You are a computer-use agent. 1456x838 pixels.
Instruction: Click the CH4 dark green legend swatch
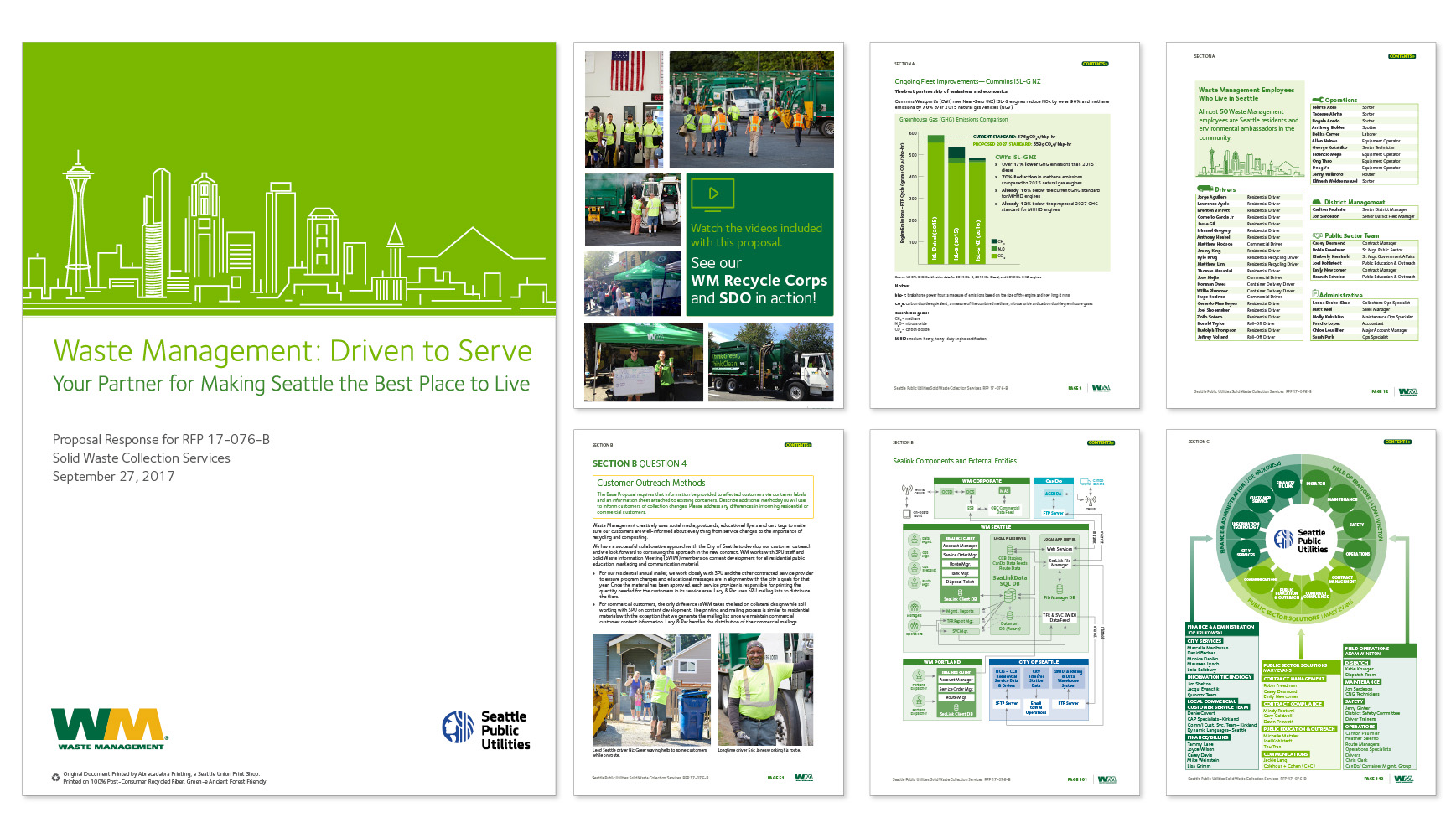pyautogui.click(x=993, y=241)
